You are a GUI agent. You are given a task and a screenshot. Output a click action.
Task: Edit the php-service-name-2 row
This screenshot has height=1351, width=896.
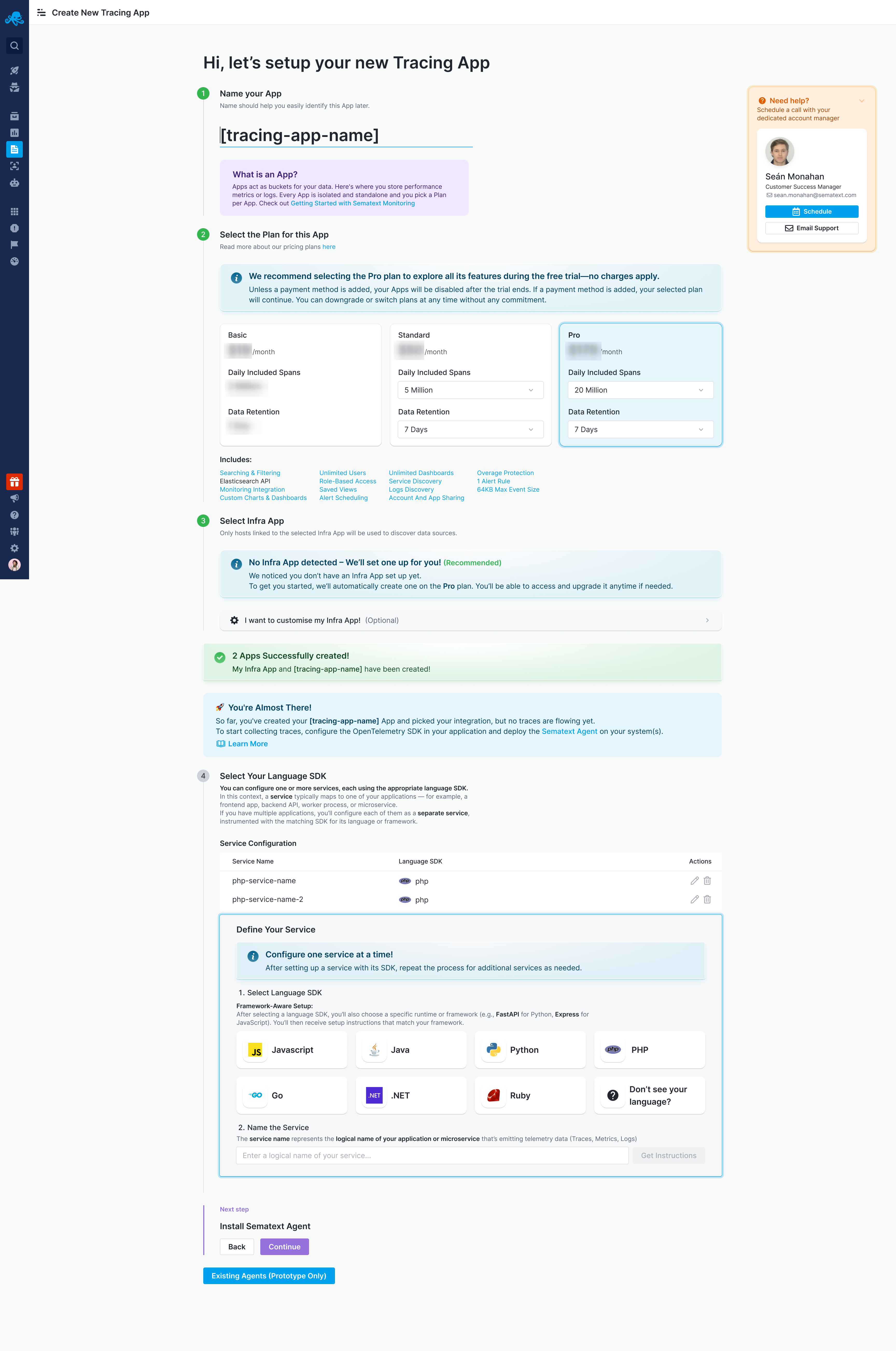click(694, 900)
